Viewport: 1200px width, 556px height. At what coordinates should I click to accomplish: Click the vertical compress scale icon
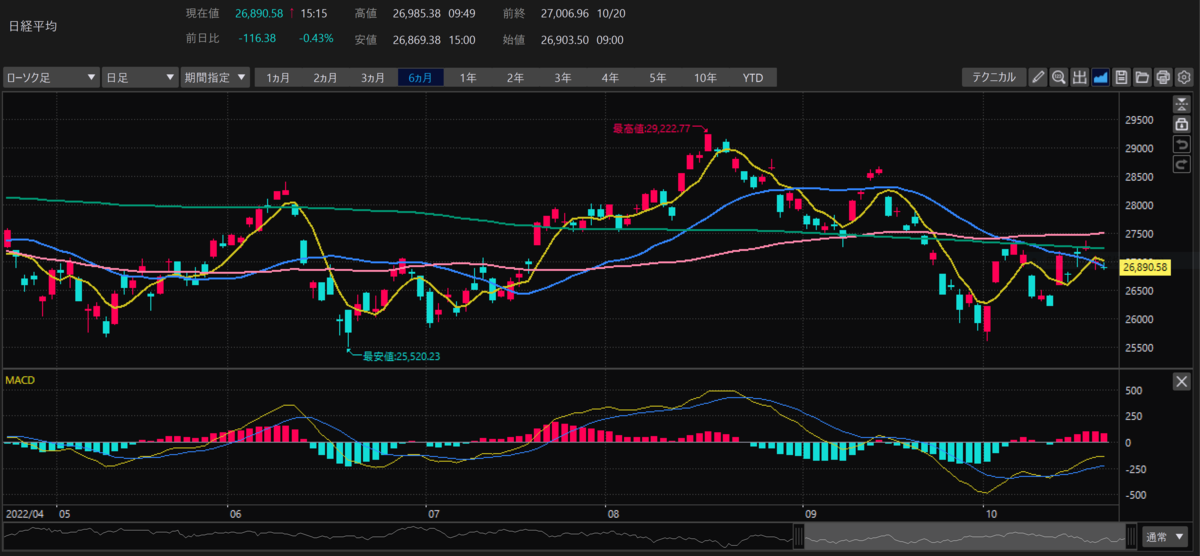point(1182,104)
